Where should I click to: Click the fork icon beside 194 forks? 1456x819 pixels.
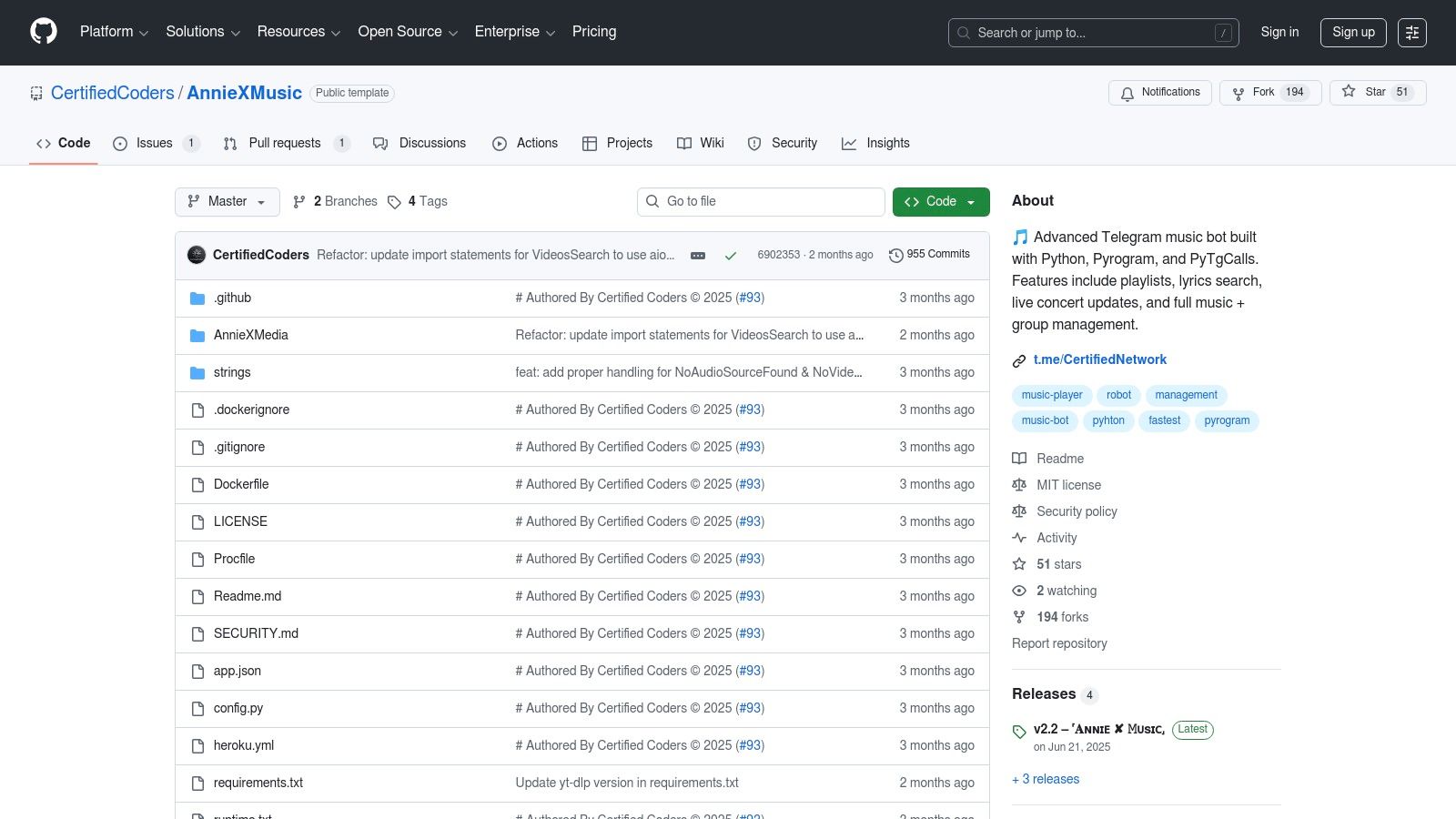coord(1019,617)
